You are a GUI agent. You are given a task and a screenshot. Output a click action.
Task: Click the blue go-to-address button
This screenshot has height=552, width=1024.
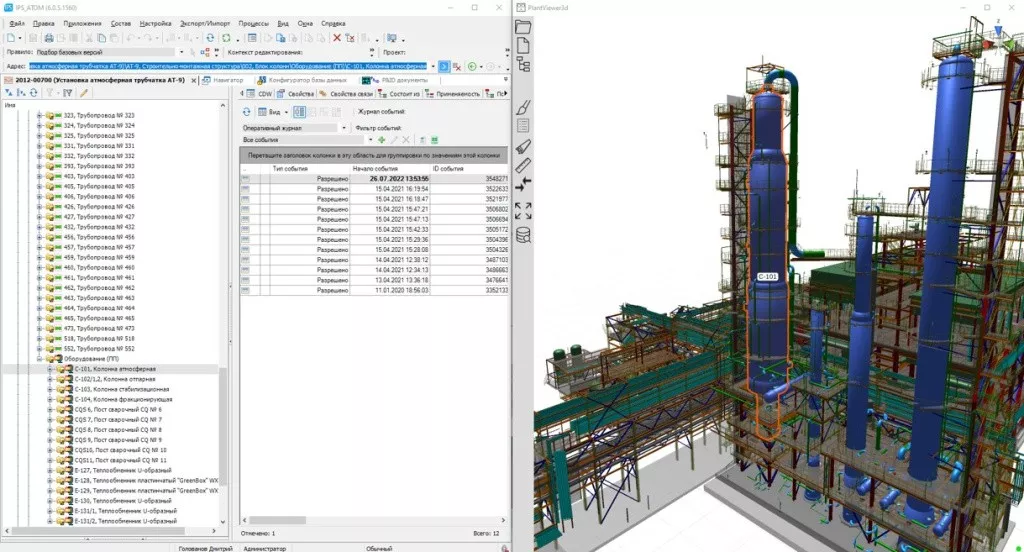coord(443,67)
